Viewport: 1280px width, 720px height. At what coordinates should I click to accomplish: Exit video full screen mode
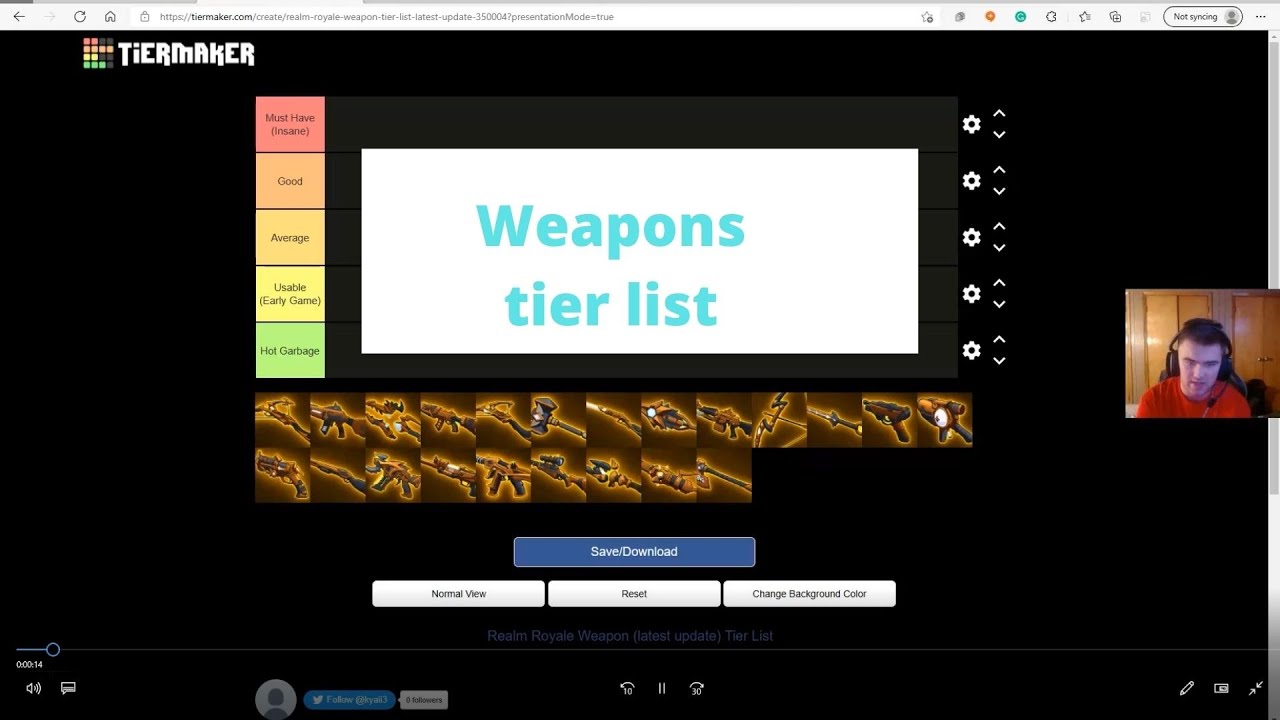point(1256,688)
